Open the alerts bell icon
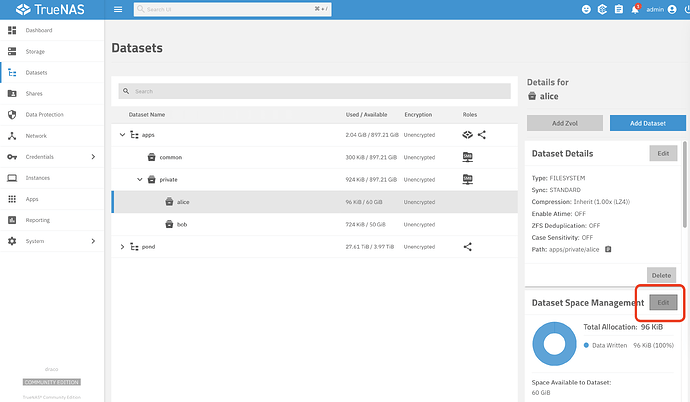690x402 pixels. pos(635,9)
